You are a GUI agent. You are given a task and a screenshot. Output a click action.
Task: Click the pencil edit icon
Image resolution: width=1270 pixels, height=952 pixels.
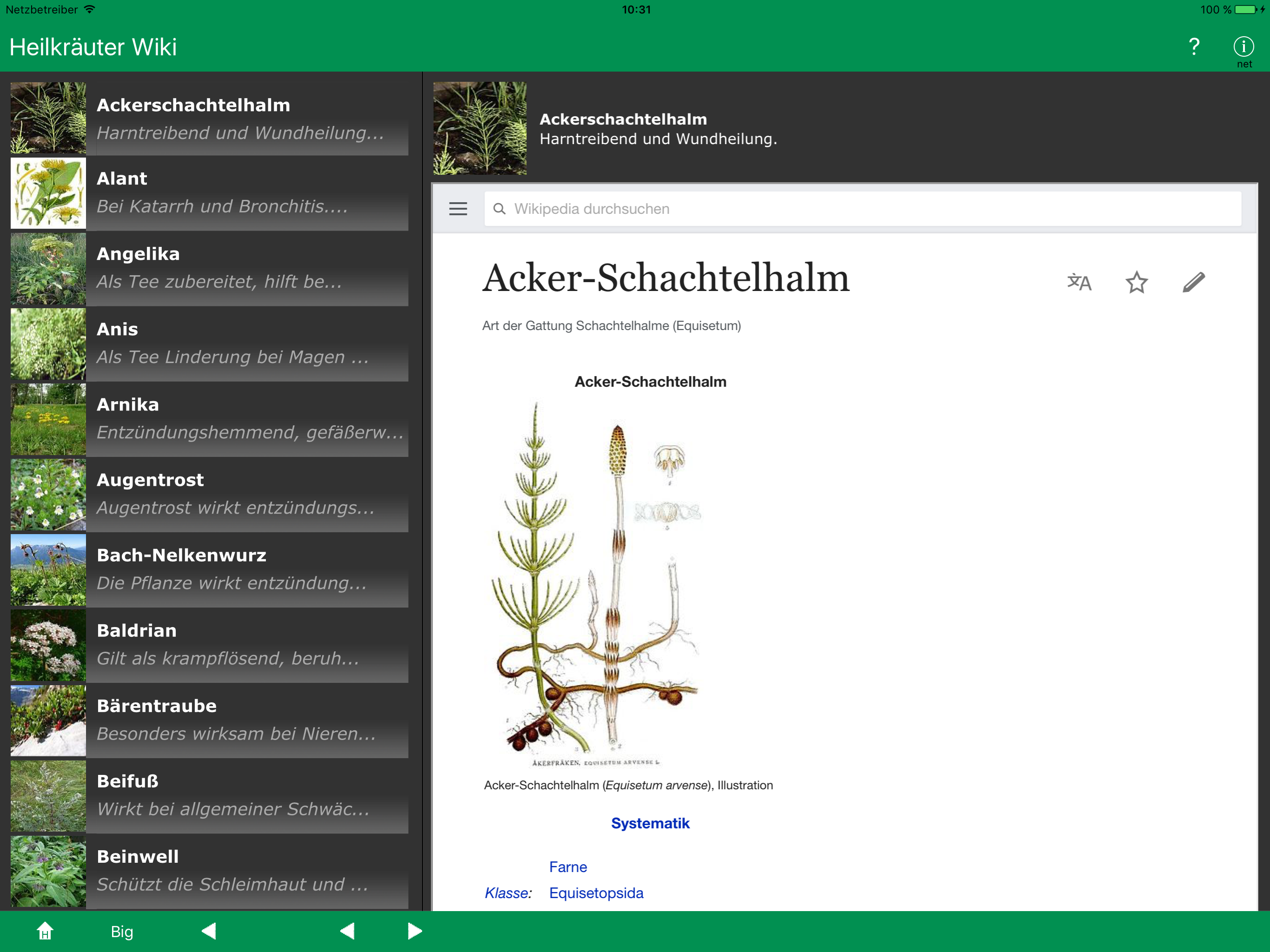[1194, 282]
